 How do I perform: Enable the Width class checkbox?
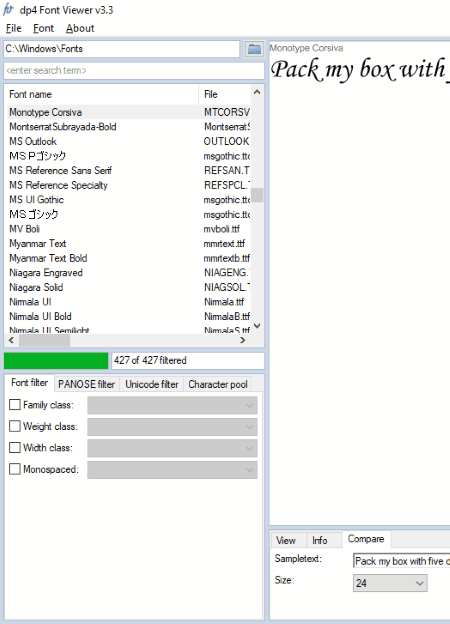coord(15,448)
